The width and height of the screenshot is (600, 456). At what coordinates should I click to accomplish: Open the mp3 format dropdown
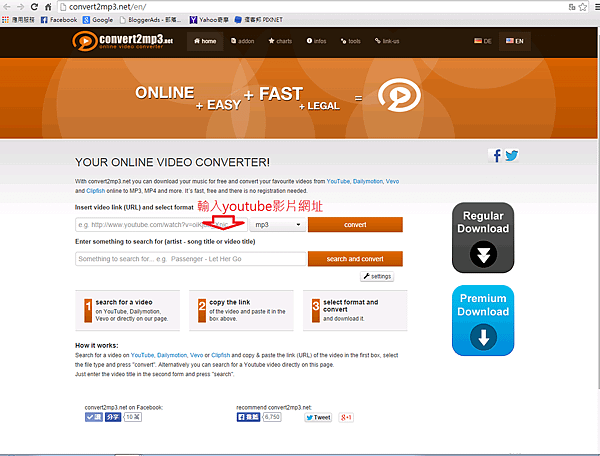pyautogui.click(x=278, y=225)
